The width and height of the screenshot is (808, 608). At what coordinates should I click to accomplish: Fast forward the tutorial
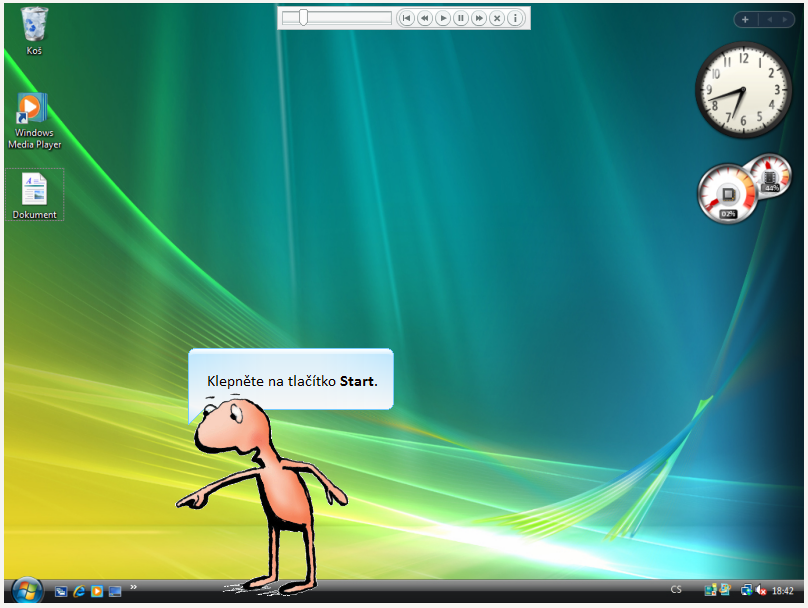tap(479, 18)
